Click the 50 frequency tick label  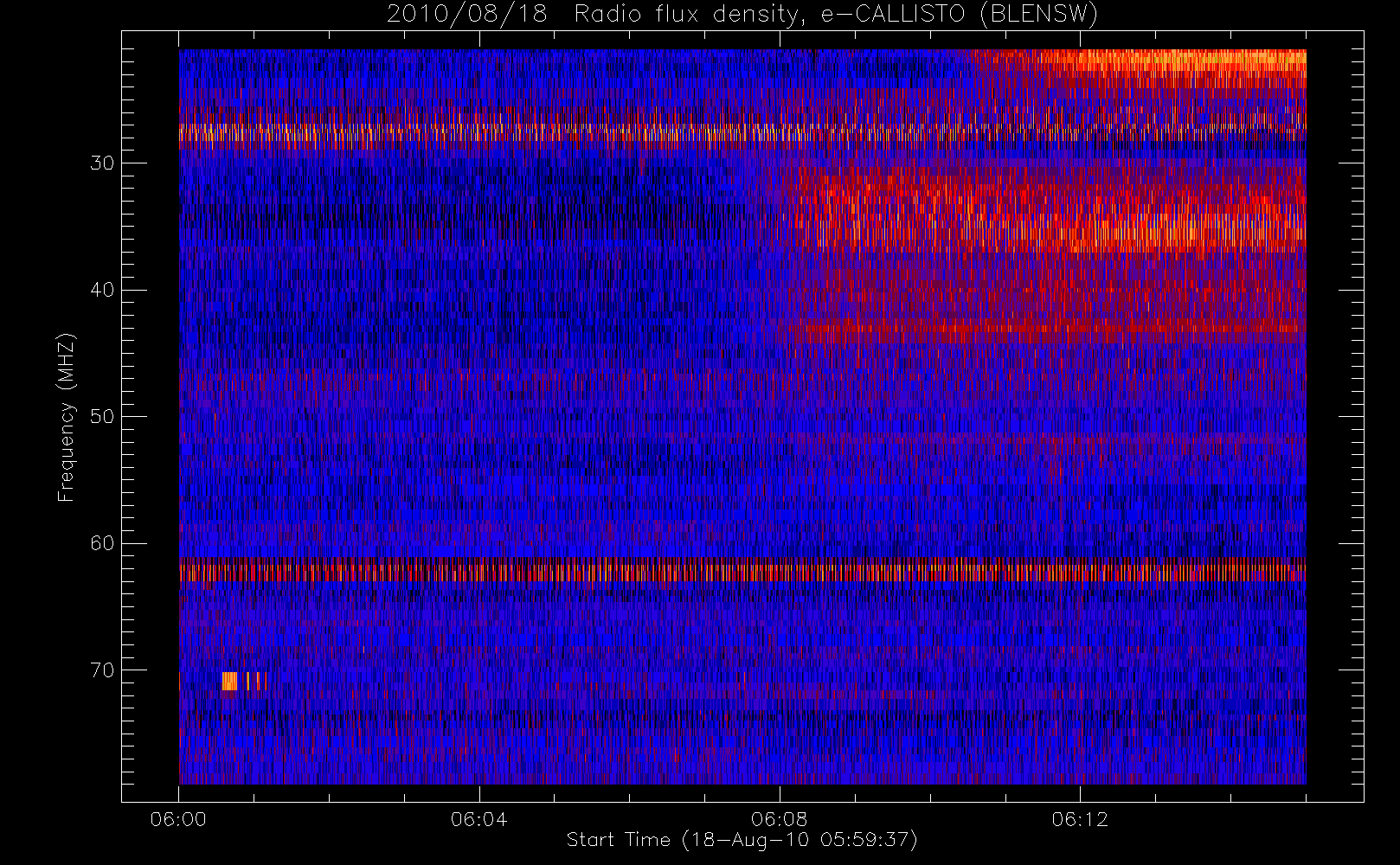tap(102, 417)
